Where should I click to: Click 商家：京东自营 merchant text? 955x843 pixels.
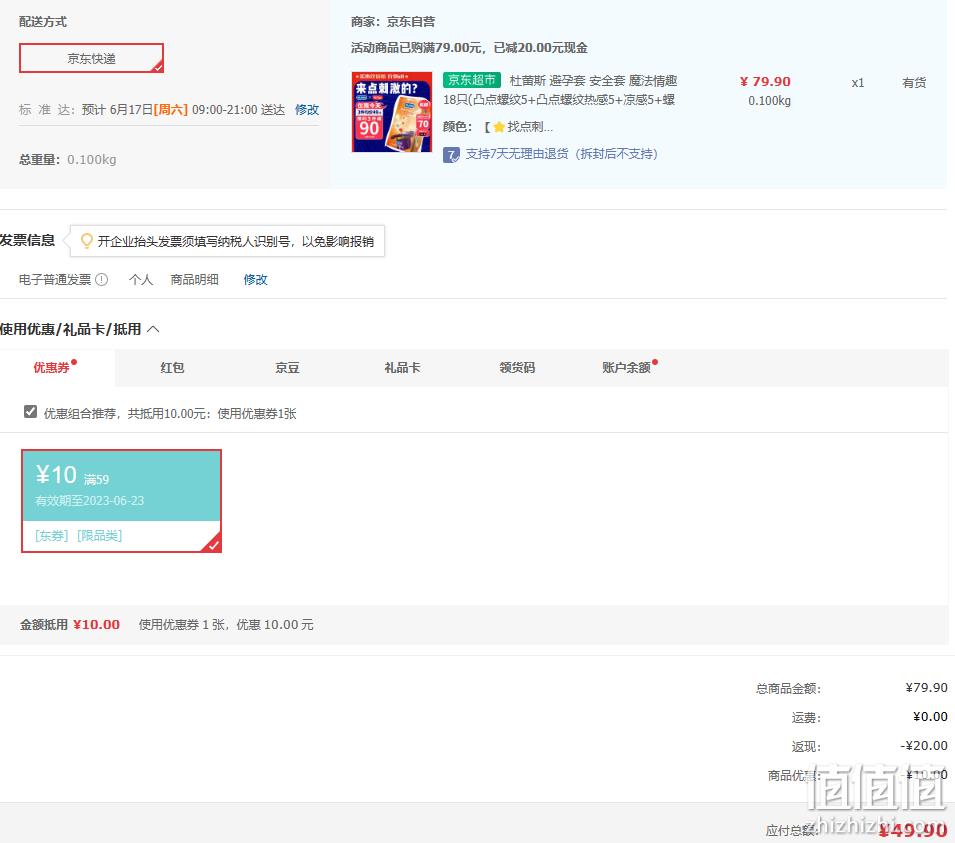coord(393,22)
